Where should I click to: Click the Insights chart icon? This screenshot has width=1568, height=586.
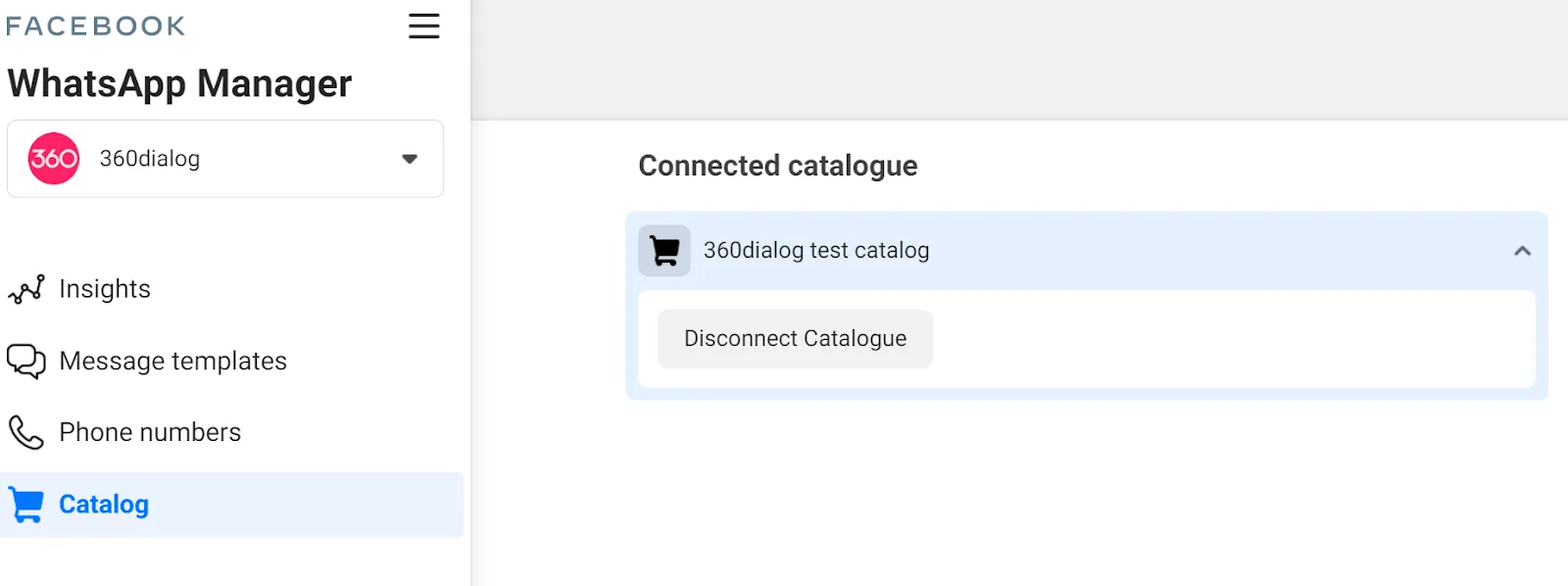[26, 289]
